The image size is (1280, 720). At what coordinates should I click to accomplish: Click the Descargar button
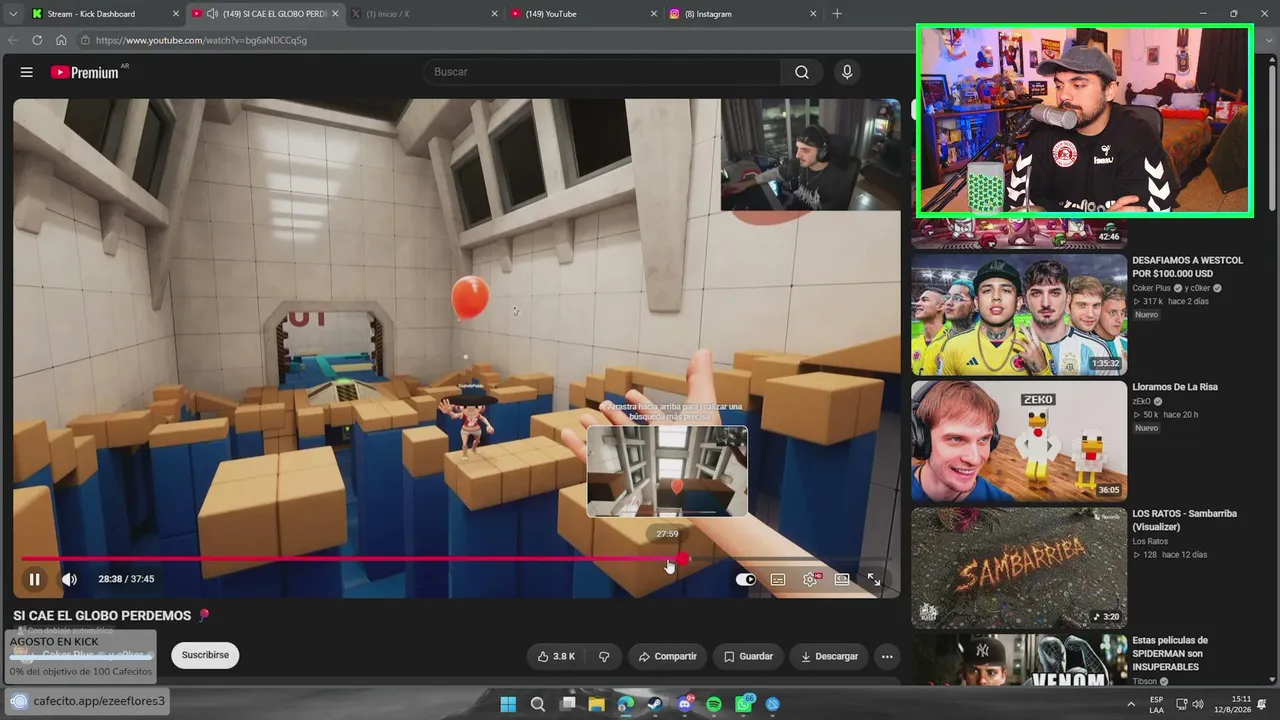pyautogui.click(x=829, y=656)
